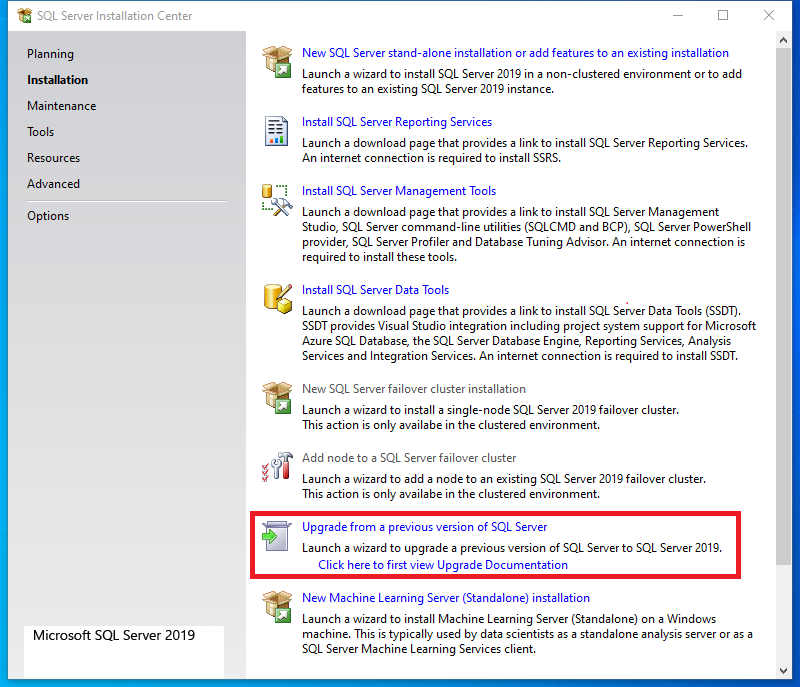Click the SQL Server title bar icon
800x687 pixels.
click(x=24, y=16)
